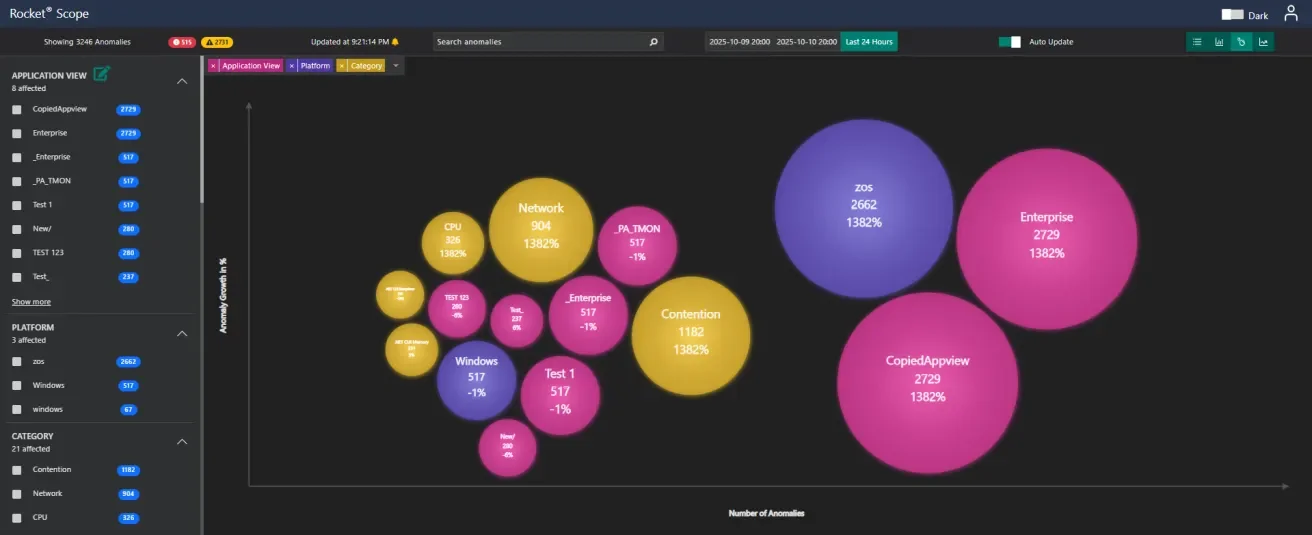Click the Show more link
1312x535 pixels.
click(31, 302)
